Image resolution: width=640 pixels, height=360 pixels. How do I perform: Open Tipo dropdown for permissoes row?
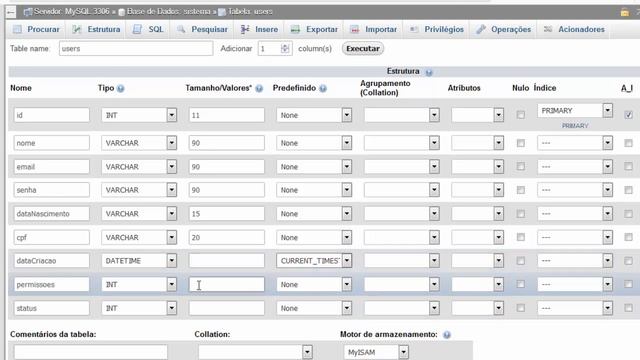tap(139, 284)
